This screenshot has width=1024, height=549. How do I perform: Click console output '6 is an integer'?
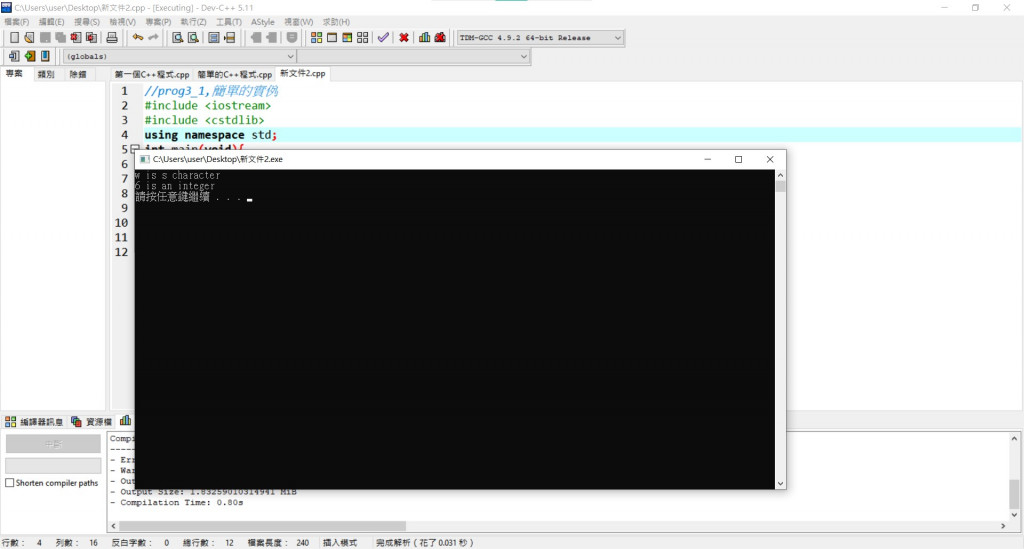[174, 186]
